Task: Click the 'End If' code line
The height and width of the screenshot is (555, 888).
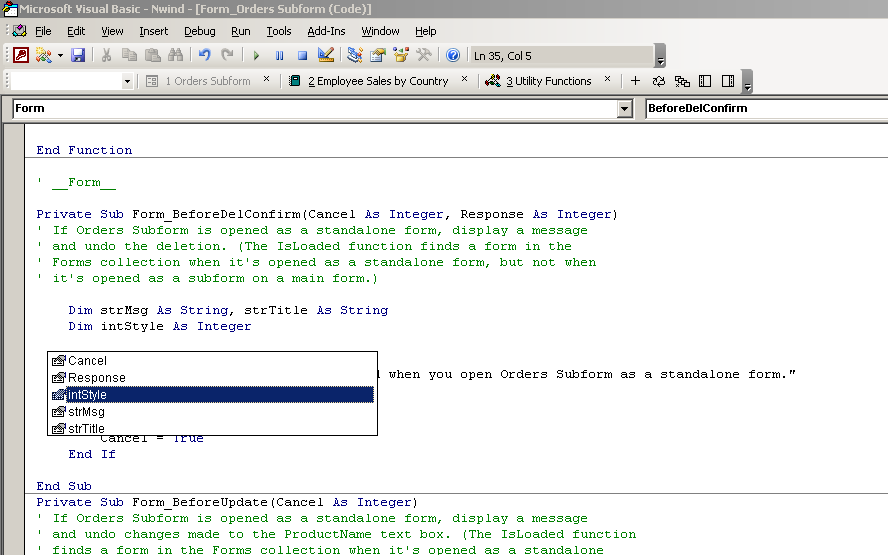Action: click(x=92, y=454)
